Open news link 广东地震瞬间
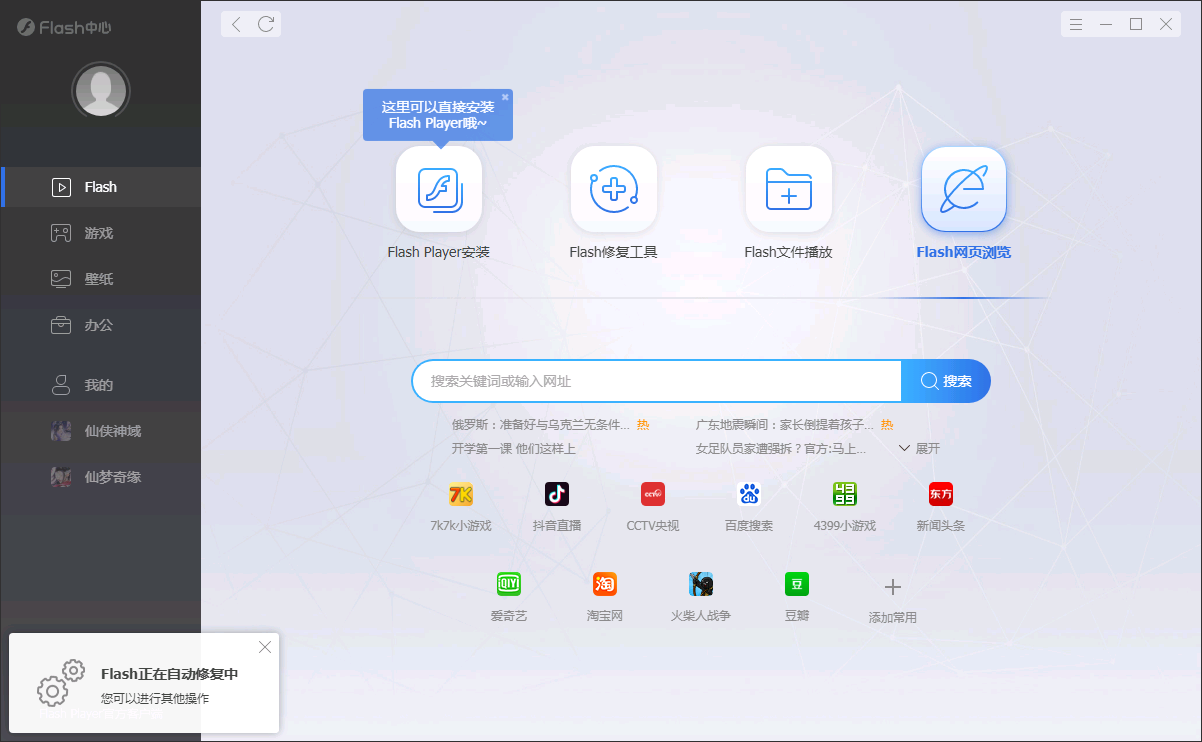The width and height of the screenshot is (1202, 742). tap(785, 425)
